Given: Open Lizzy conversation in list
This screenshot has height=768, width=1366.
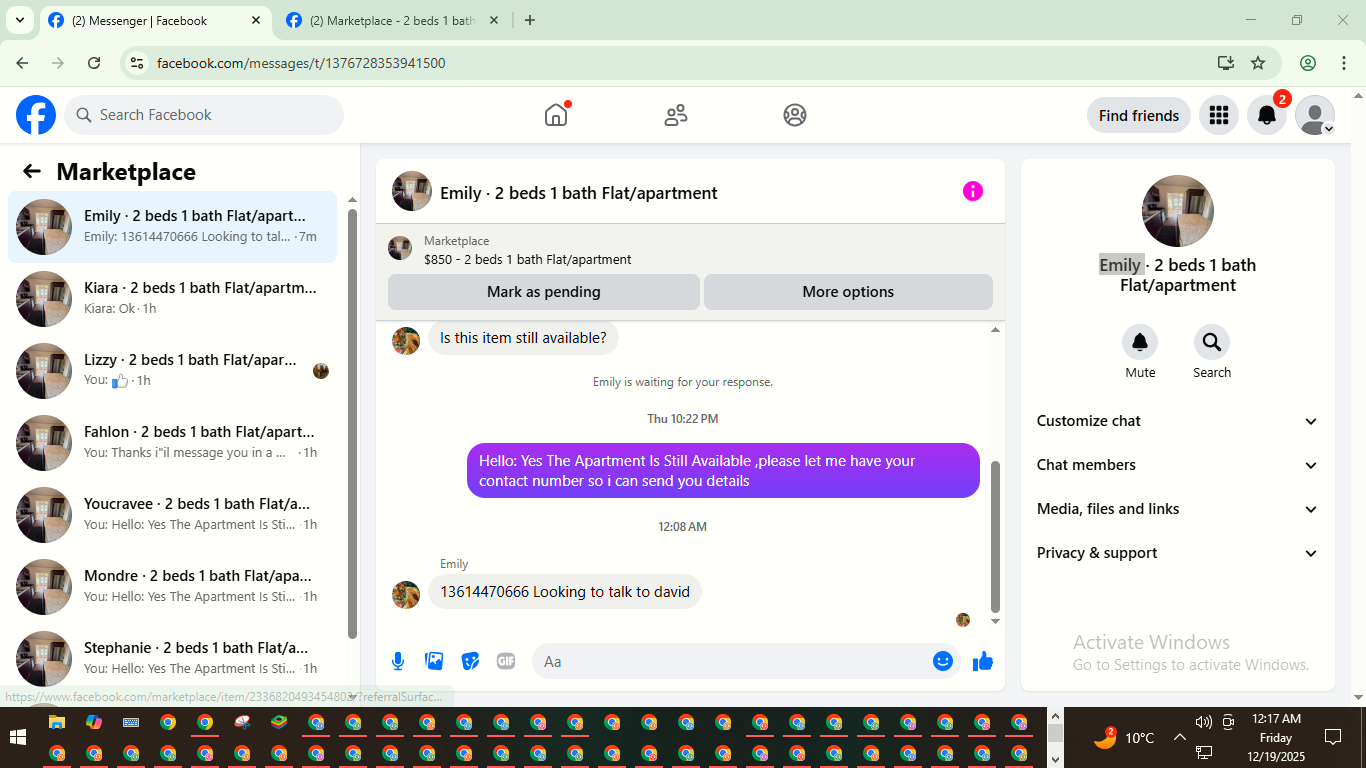Looking at the screenshot, I should [x=172, y=371].
